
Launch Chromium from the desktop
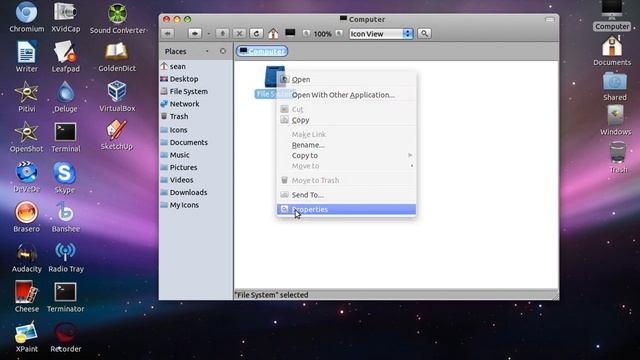click(27, 17)
